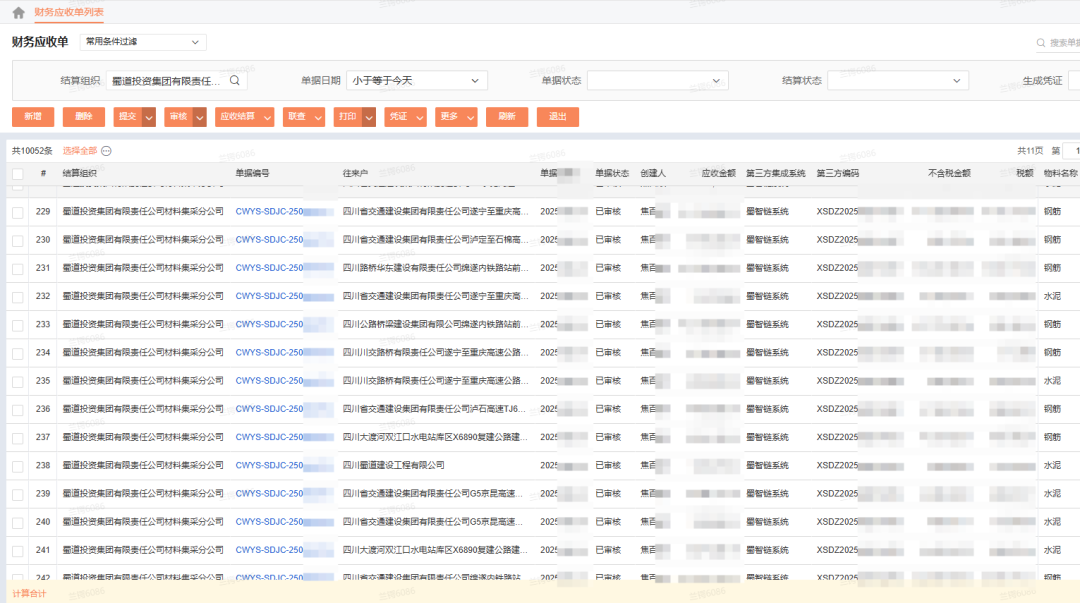Tick the checkbox for row 236
The image size is (1080, 603).
click(18, 410)
